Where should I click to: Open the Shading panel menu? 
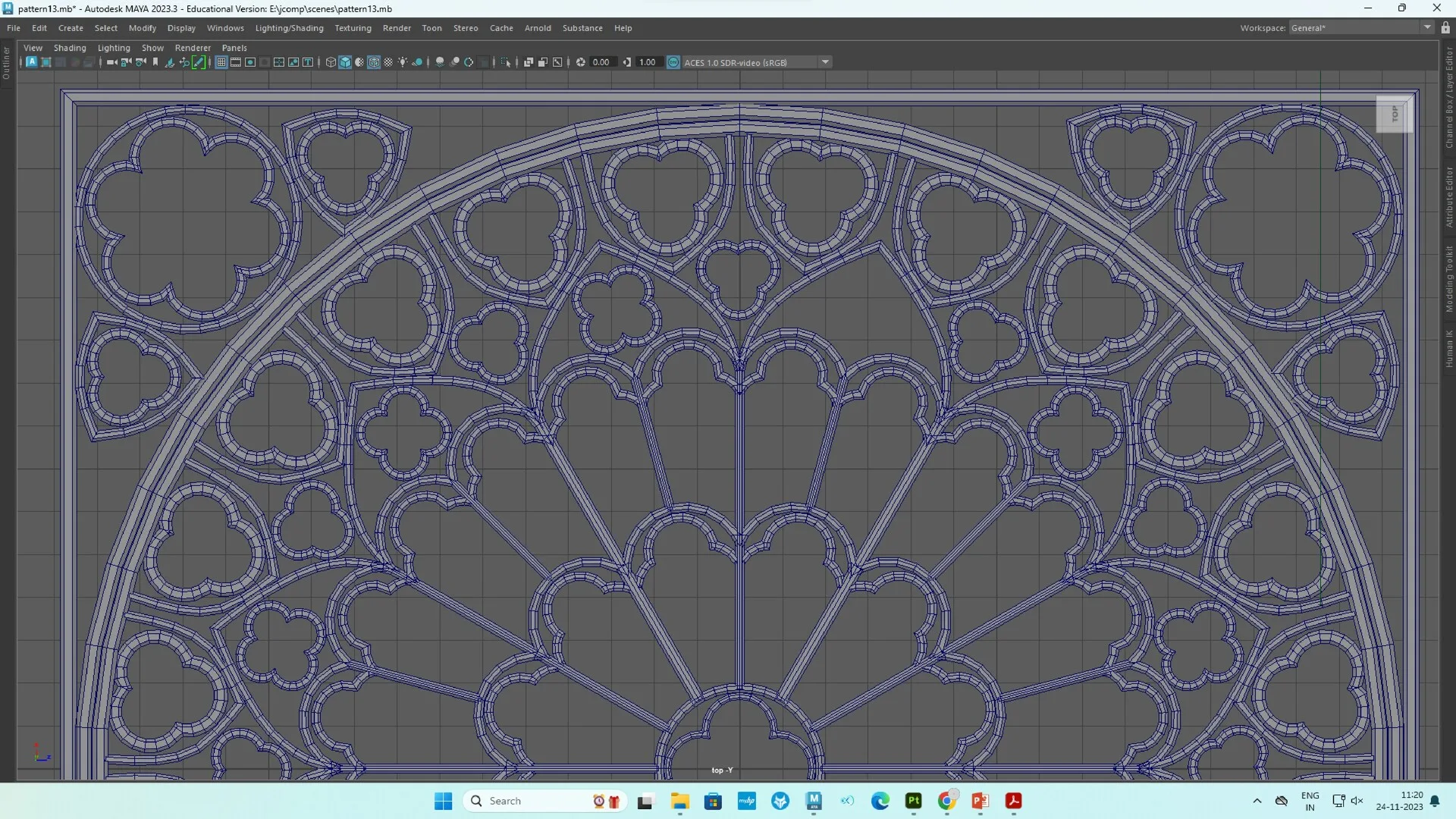[x=70, y=47]
